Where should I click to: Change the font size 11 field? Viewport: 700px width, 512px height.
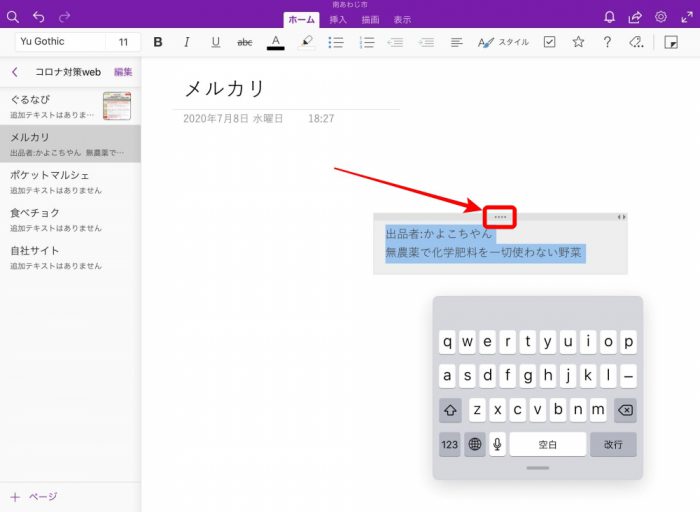pos(123,42)
